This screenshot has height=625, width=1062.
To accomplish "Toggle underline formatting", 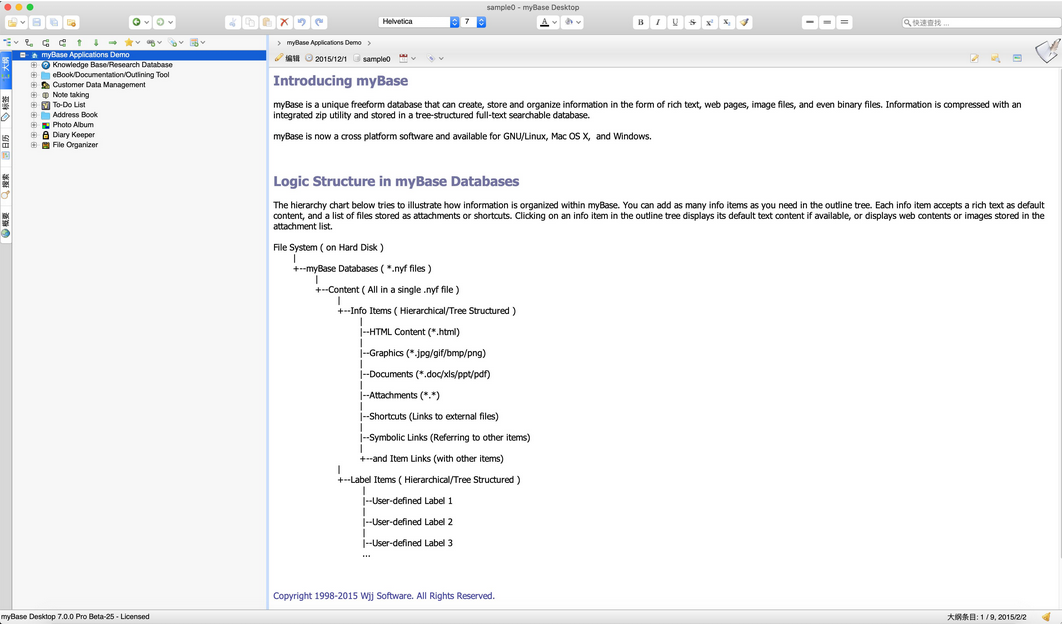I will pyautogui.click(x=675, y=22).
